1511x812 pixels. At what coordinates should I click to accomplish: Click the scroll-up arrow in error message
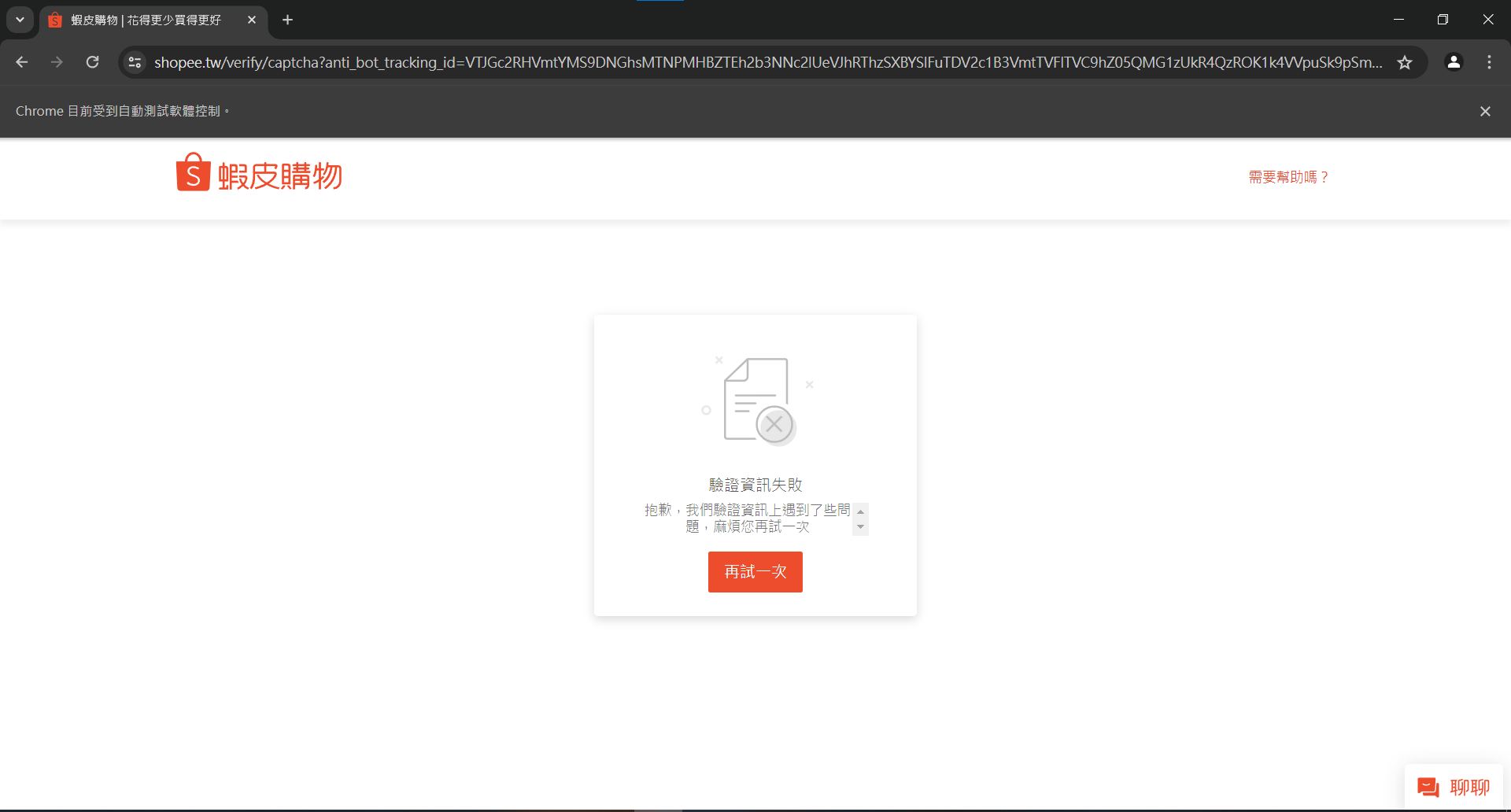pyautogui.click(x=859, y=510)
